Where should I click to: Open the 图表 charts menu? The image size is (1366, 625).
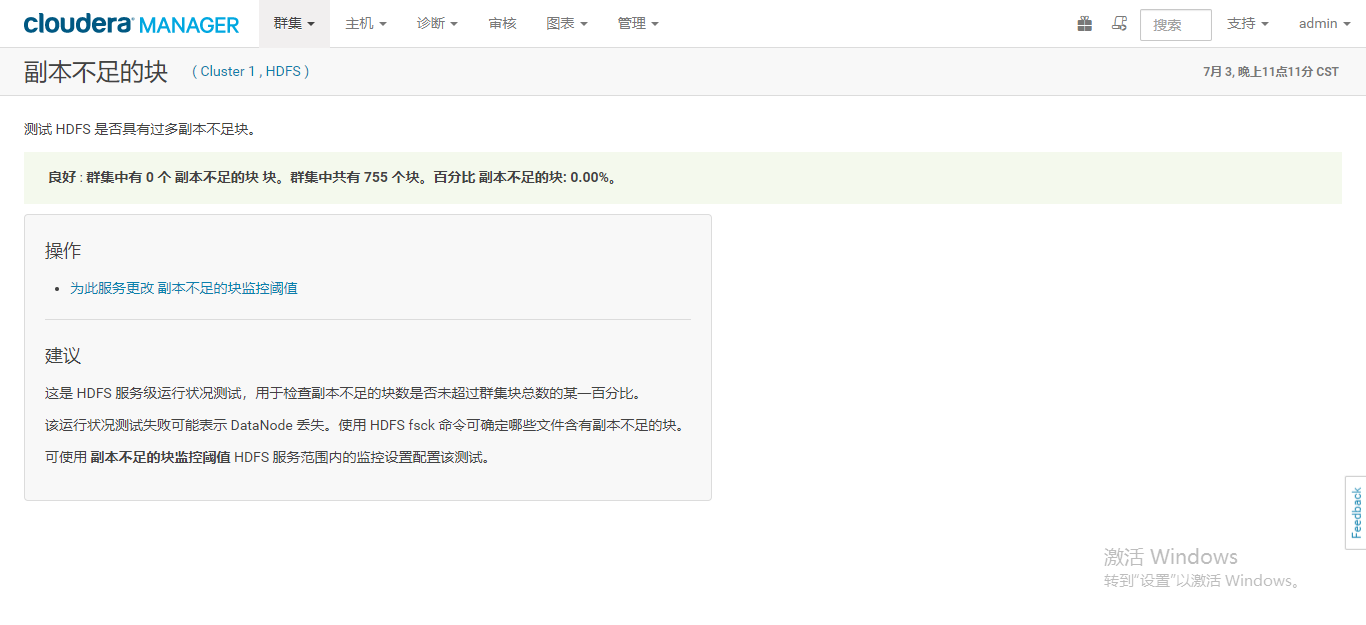point(562,23)
